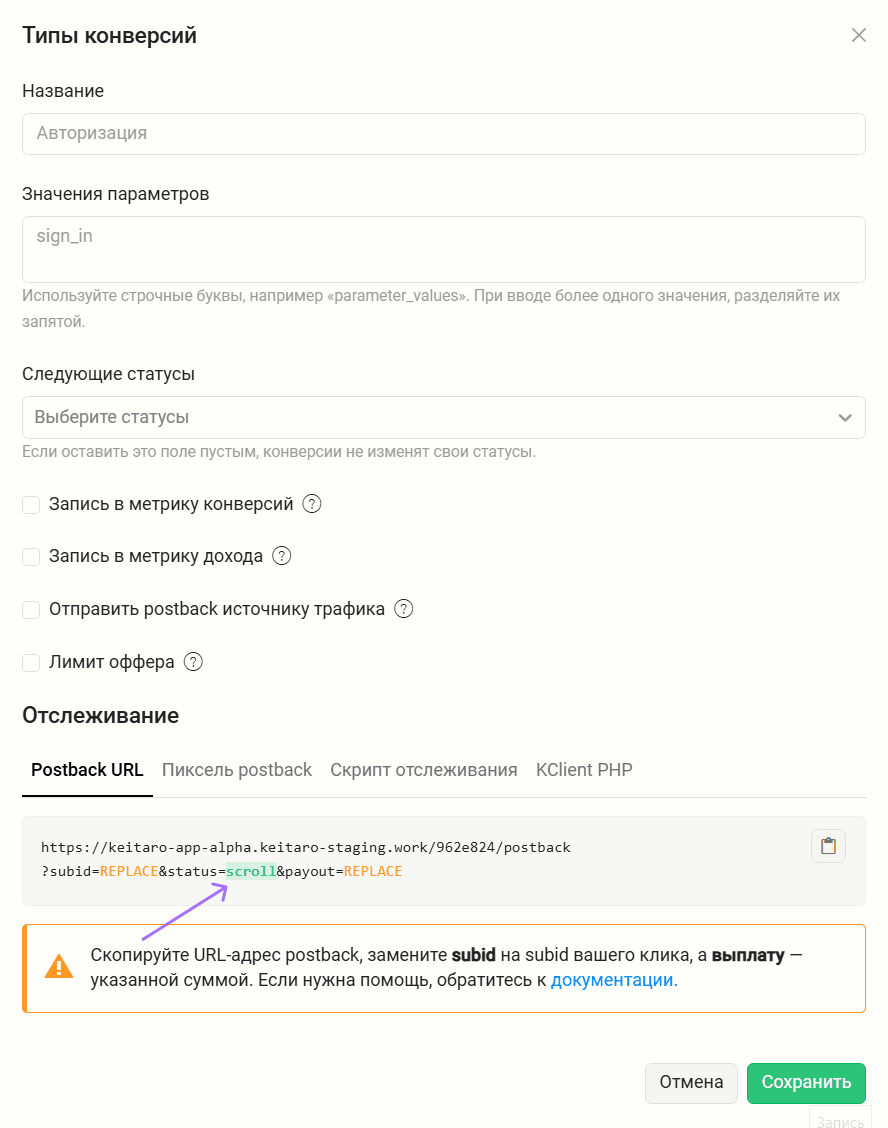
Task: Expand statuses list via chevron arrow
Action: [x=845, y=418]
